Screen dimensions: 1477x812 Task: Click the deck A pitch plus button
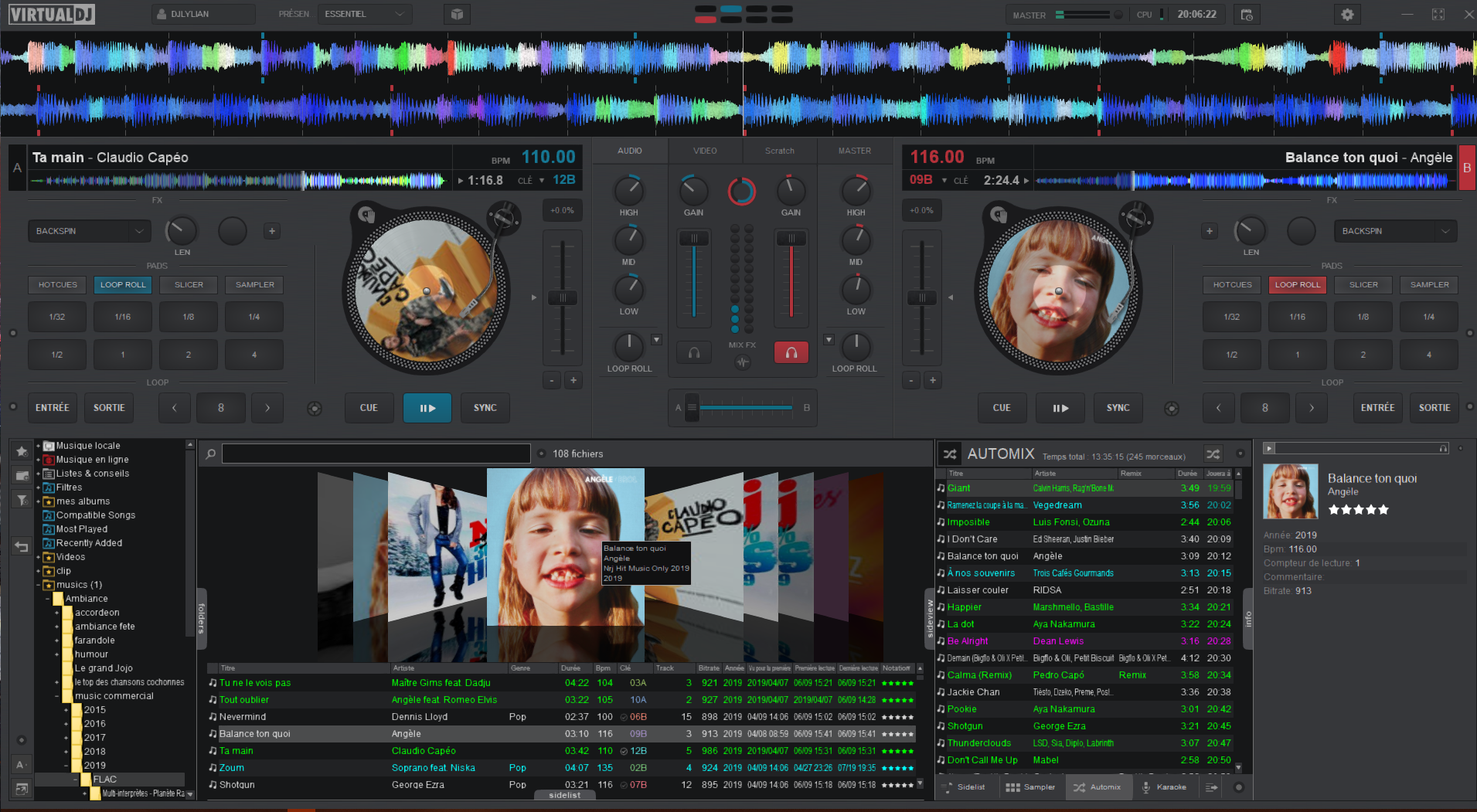pyautogui.click(x=573, y=380)
